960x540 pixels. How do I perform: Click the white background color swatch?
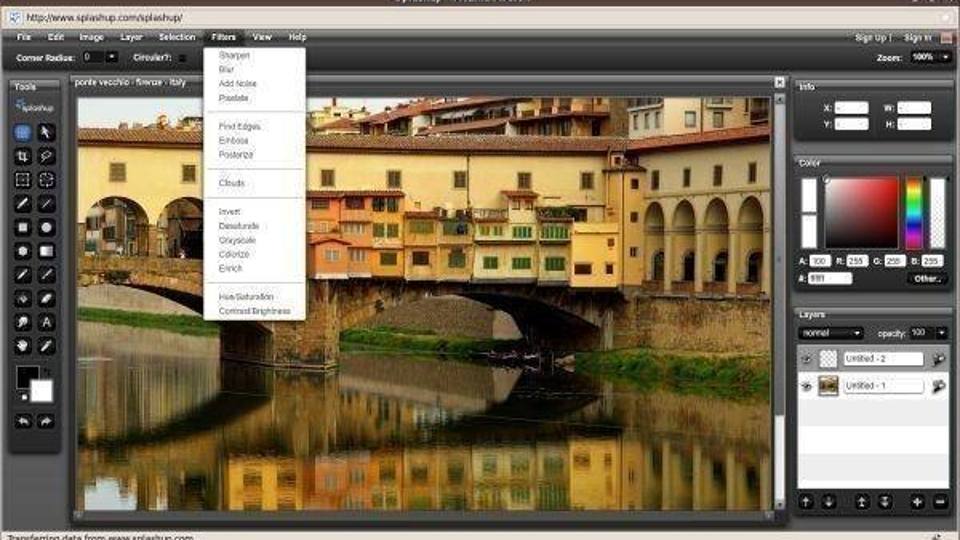42,391
